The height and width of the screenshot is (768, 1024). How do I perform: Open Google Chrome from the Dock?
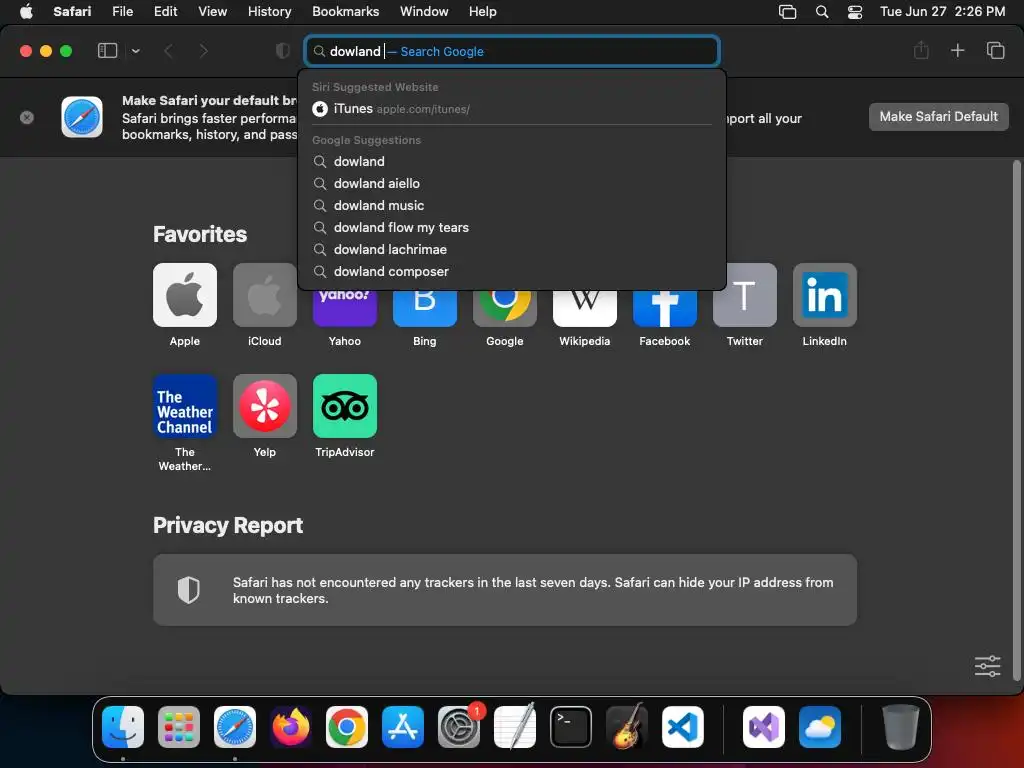(x=347, y=727)
